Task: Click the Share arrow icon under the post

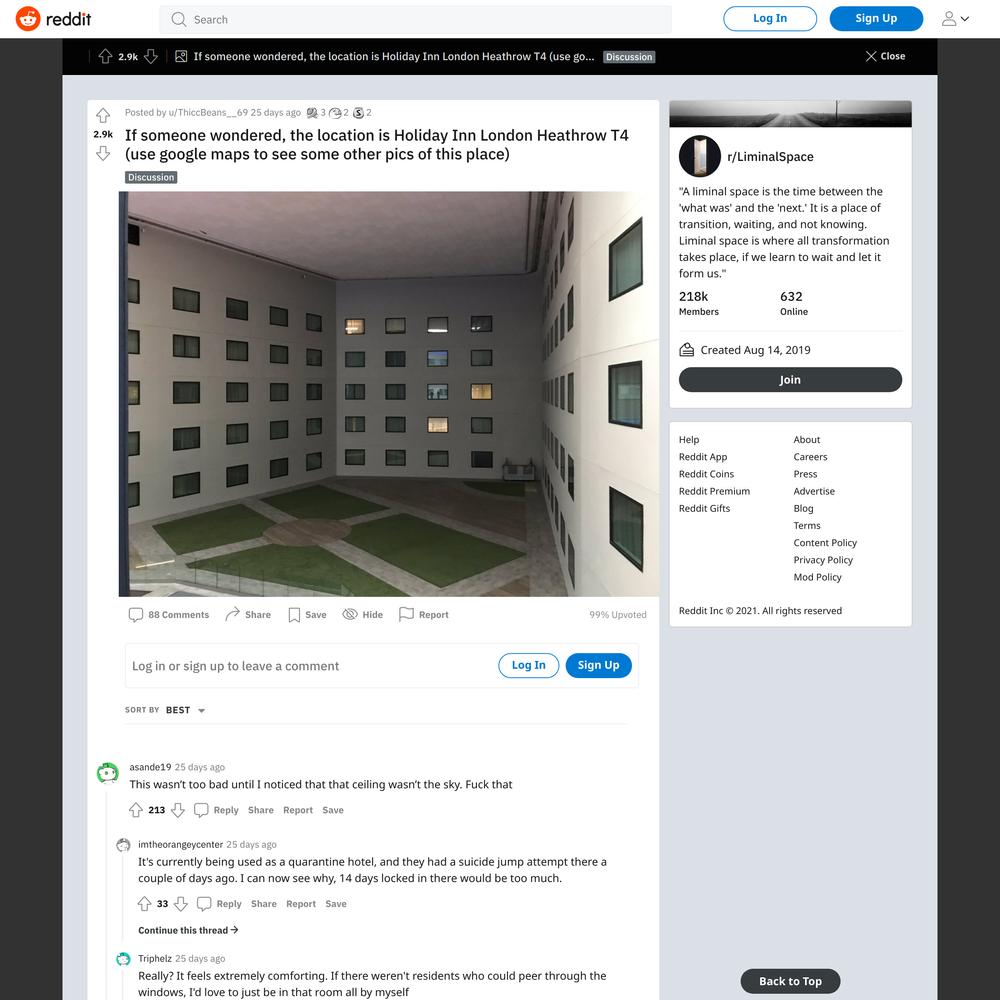Action: click(233, 614)
